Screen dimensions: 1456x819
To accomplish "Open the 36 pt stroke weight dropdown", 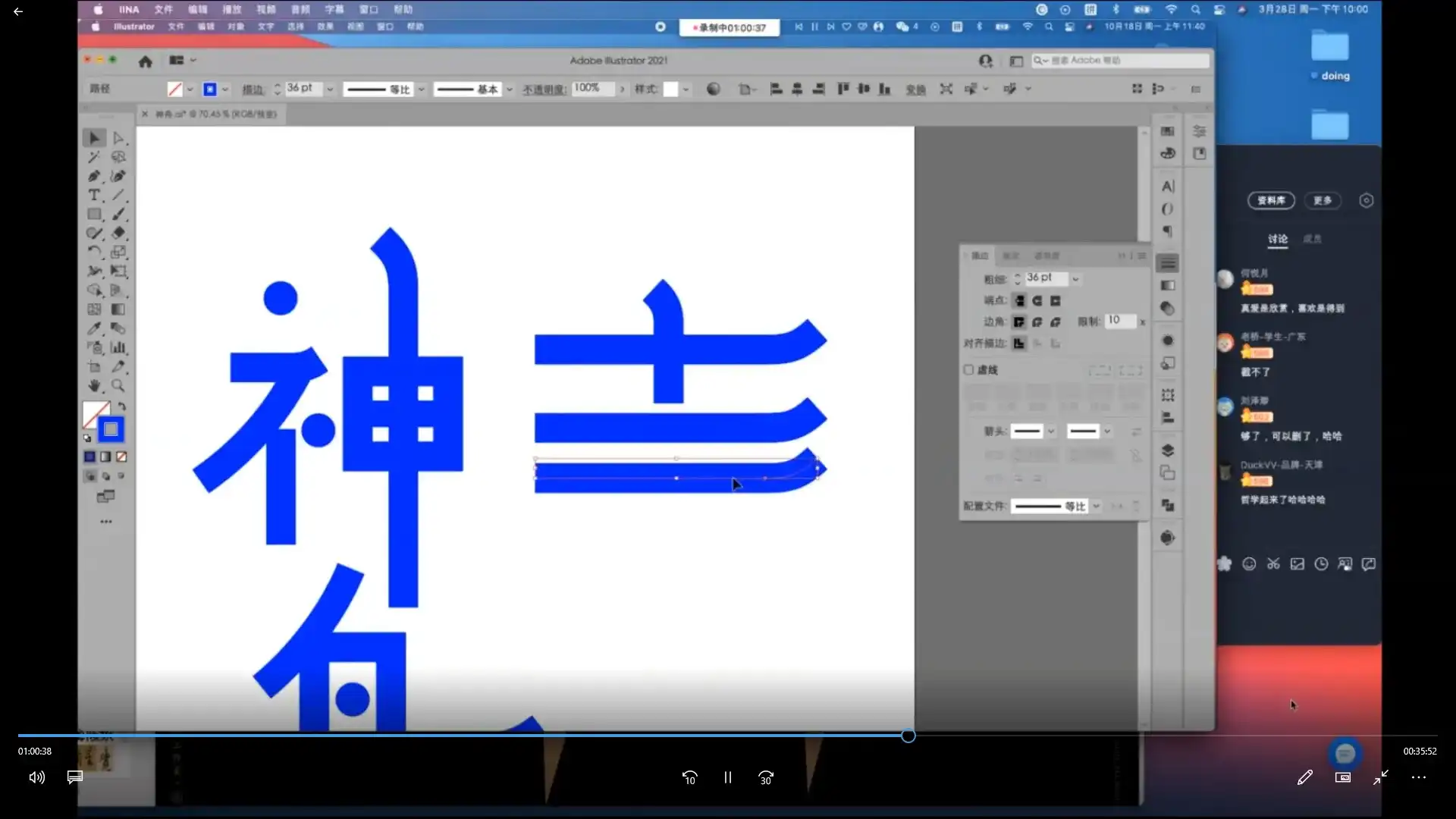I will point(1075,278).
